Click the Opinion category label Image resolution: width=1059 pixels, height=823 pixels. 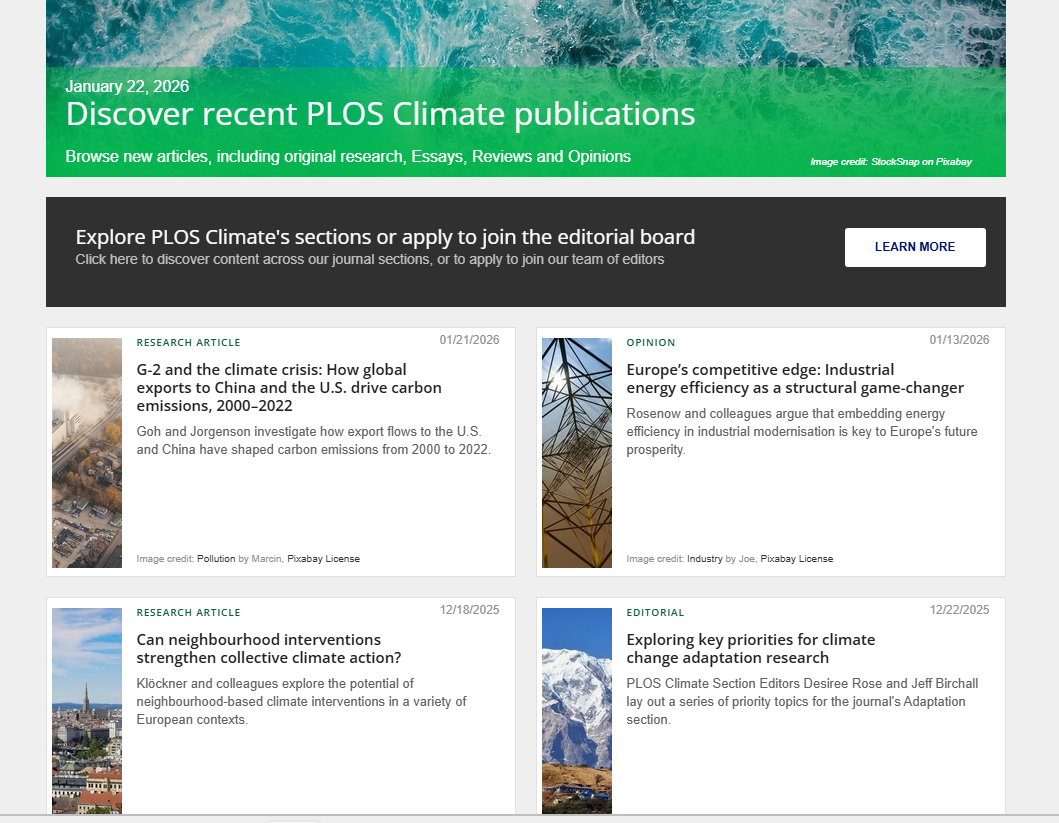[x=650, y=343]
